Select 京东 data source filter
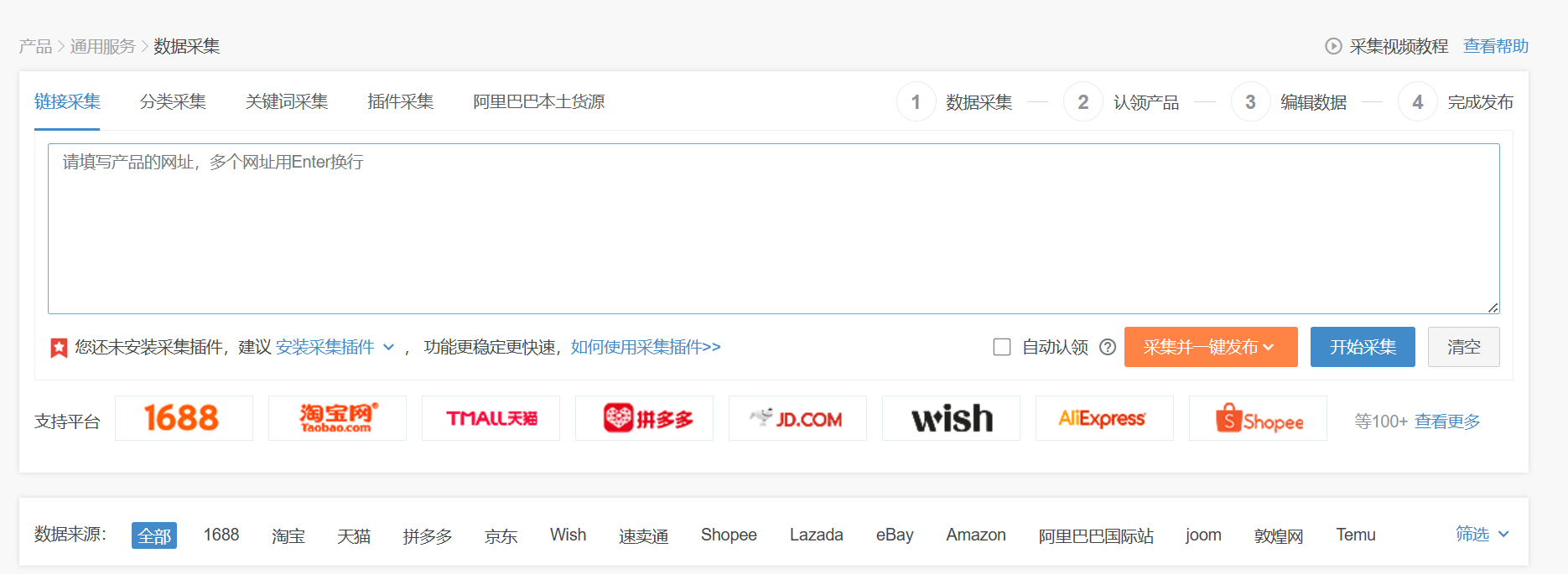Viewport: 1568px width, 574px height. pos(501,535)
